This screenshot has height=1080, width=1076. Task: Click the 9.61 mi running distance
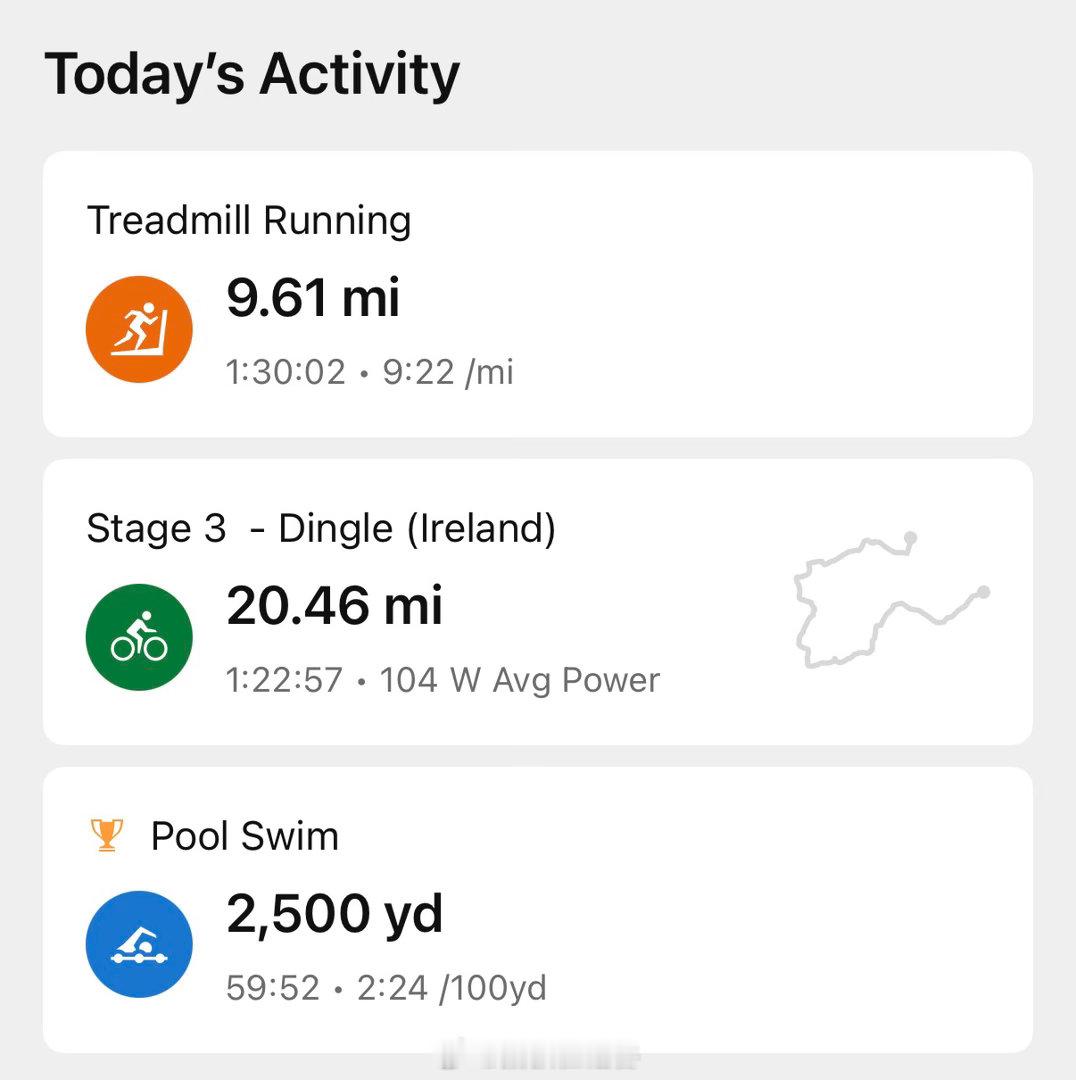pos(312,297)
